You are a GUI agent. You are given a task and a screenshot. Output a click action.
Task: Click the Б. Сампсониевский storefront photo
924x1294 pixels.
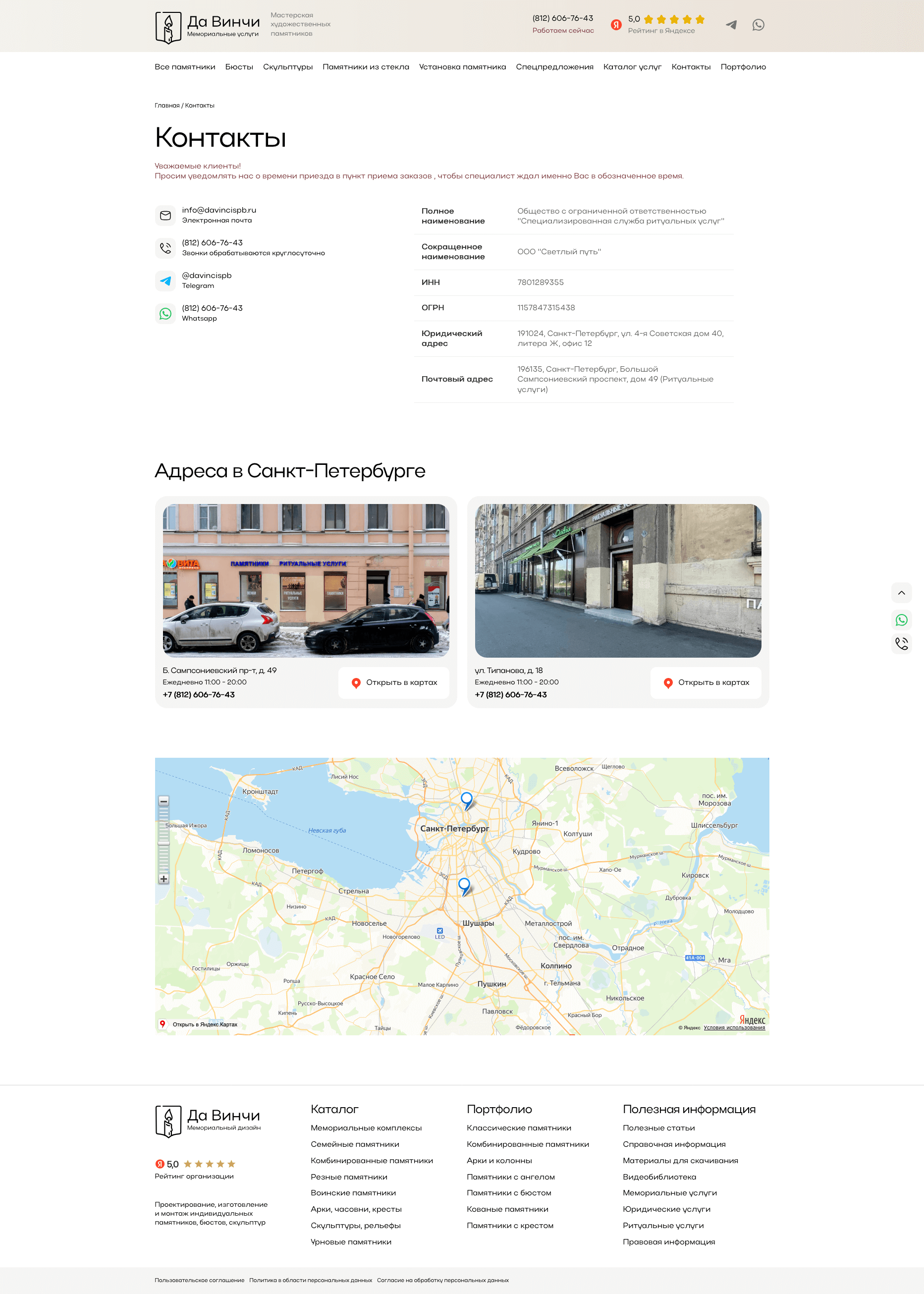pyautogui.click(x=306, y=580)
